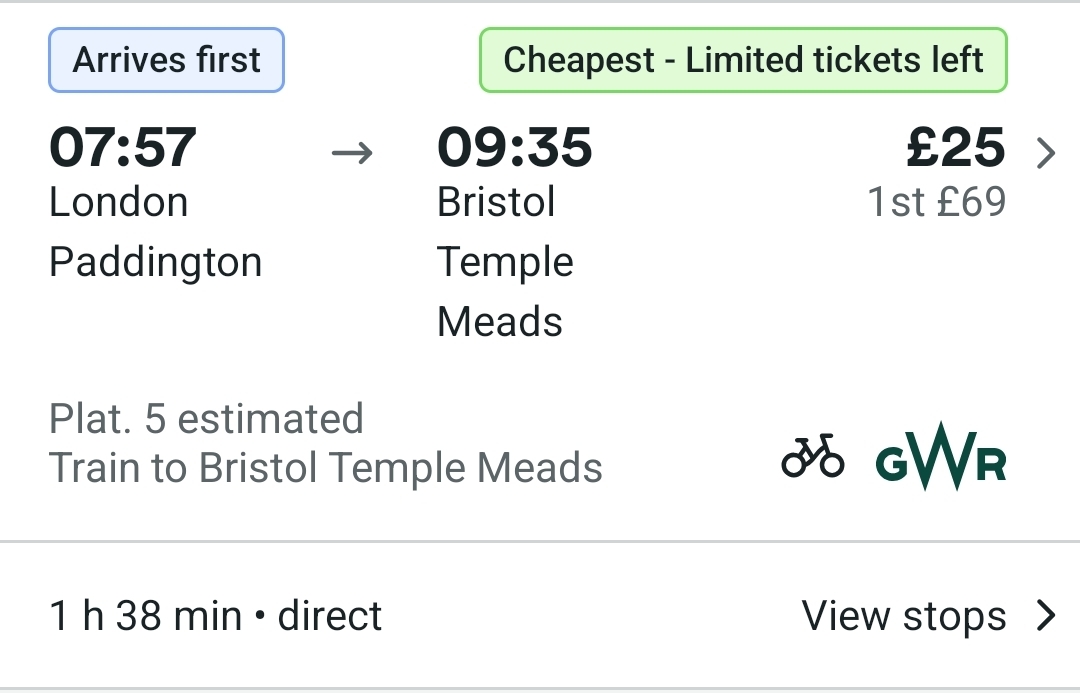This screenshot has width=1080, height=693.
Task: Open fare details via chevron beside £25
Action: [1046, 153]
